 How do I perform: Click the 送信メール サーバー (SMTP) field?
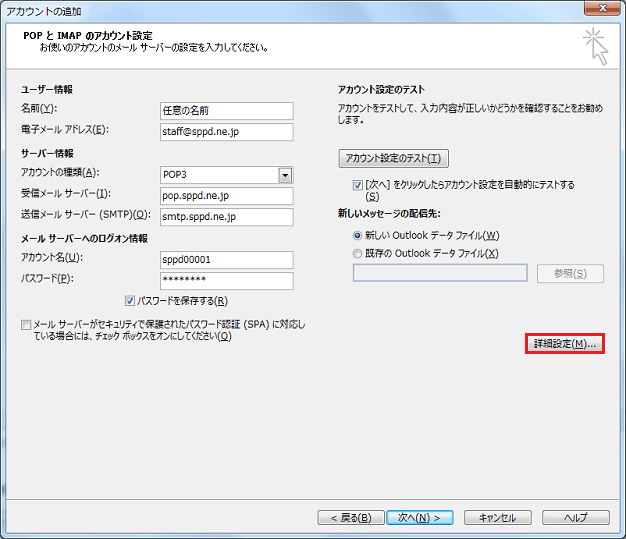226,217
